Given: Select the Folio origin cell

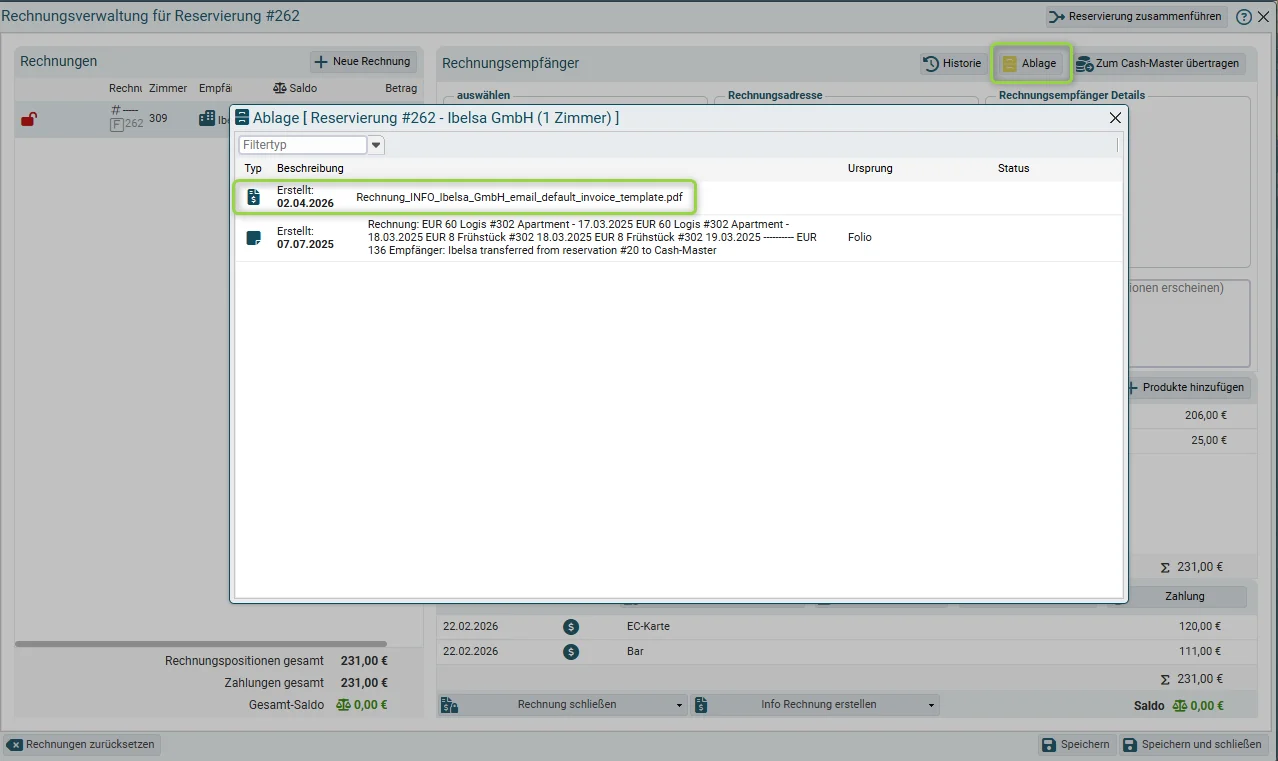Looking at the screenshot, I should (860, 238).
